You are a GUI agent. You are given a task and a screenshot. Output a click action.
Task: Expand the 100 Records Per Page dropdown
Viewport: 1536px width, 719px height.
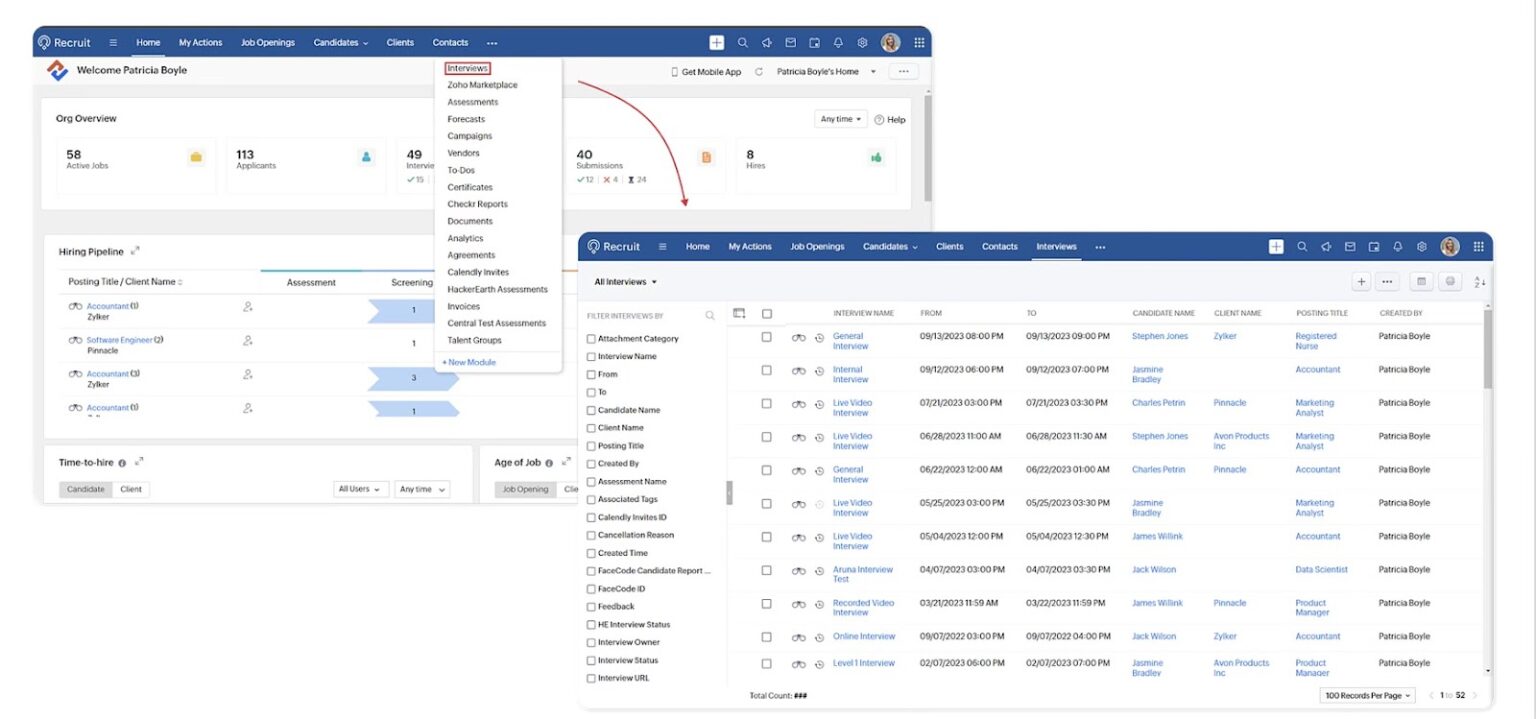(1366, 694)
